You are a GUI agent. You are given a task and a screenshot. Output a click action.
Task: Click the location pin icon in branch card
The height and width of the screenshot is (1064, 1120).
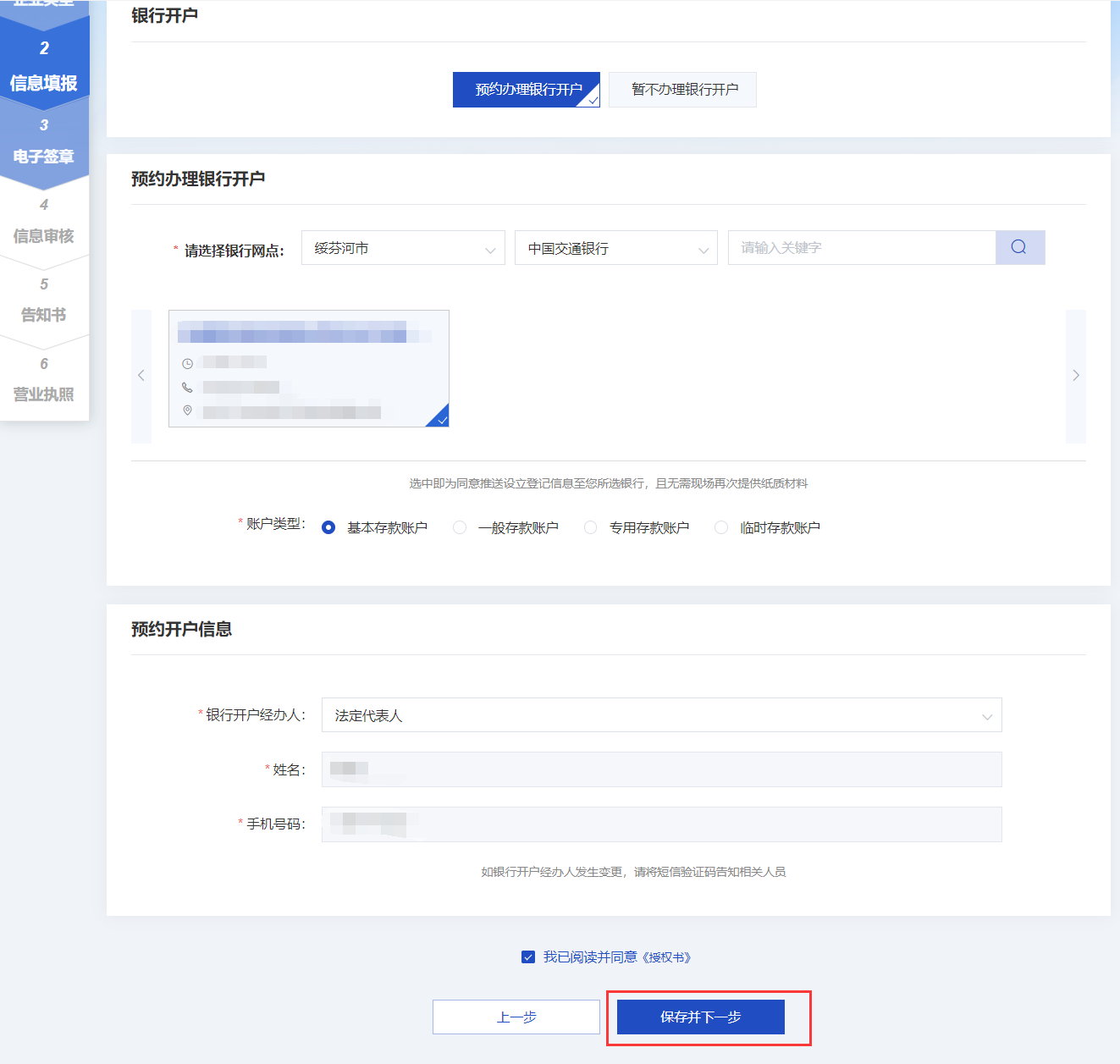pos(188,411)
